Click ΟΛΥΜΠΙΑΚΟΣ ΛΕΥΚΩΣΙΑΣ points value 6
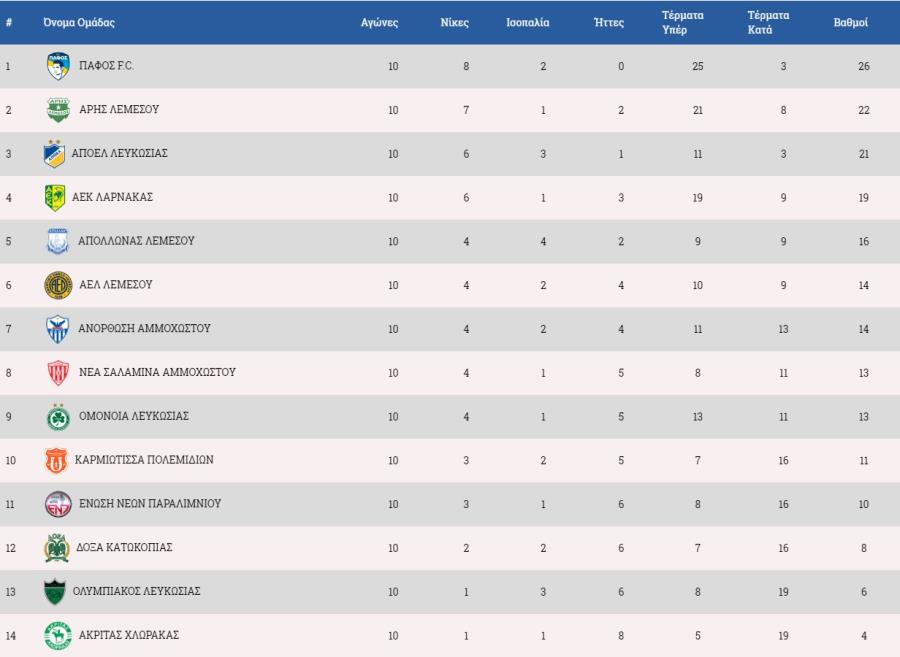This screenshot has height=657, width=900. point(864,592)
